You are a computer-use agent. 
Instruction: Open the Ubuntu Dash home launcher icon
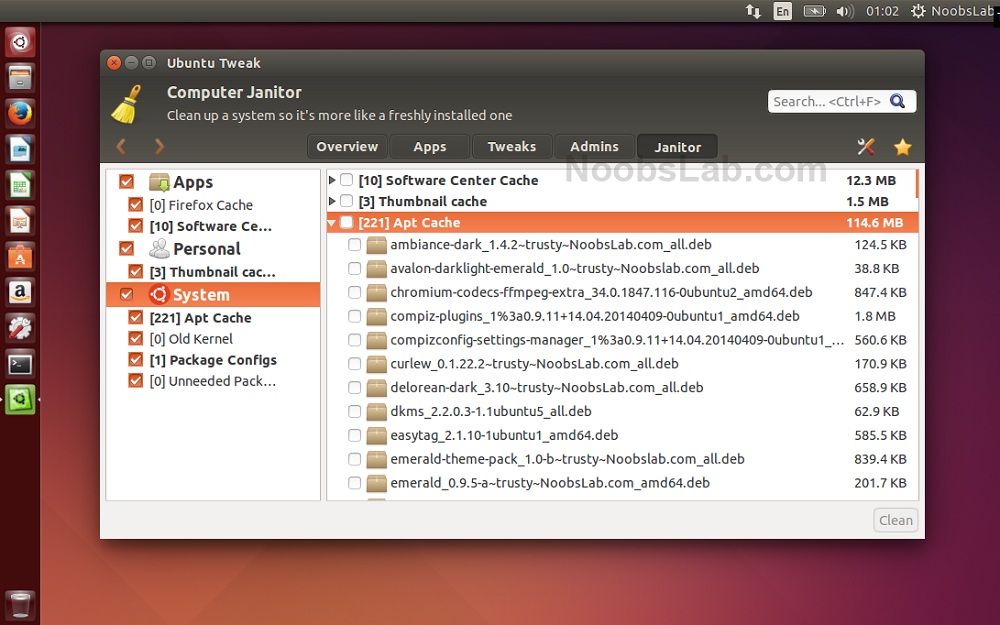tap(20, 43)
